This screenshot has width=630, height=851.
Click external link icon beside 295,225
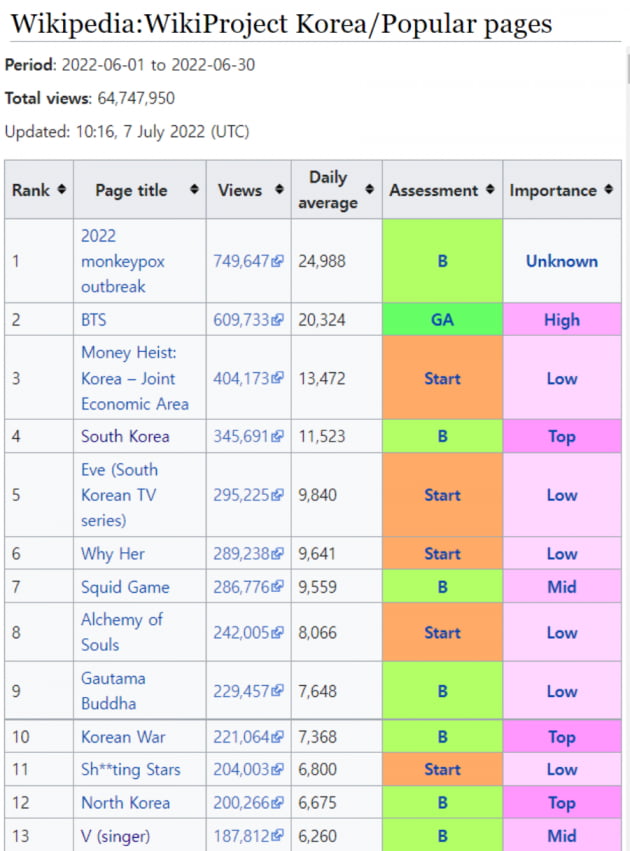pyautogui.click(x=277, y=494)
